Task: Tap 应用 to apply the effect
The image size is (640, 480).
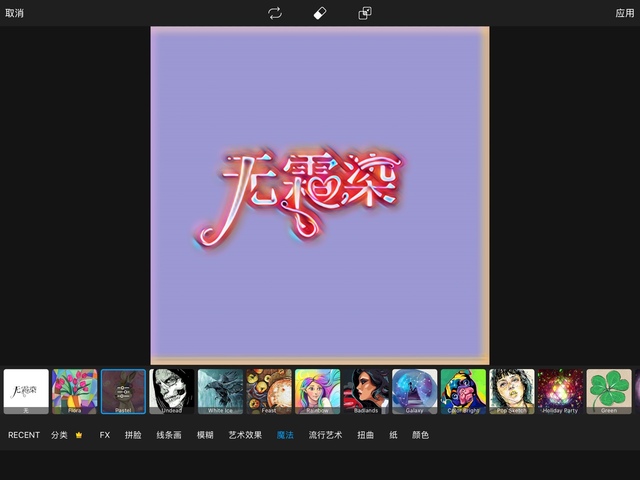Action: [624, 13]
